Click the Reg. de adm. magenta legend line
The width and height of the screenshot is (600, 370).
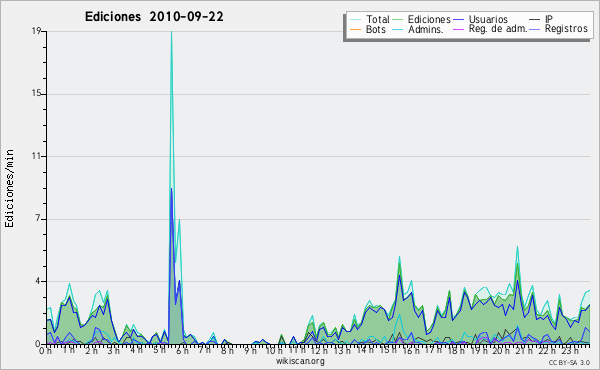click(x=458, y=29)
